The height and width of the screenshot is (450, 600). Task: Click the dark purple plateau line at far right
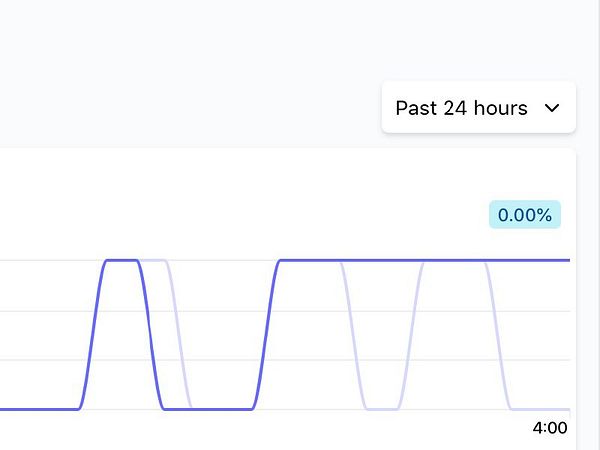pyautogui.click(x=540, y=260)
